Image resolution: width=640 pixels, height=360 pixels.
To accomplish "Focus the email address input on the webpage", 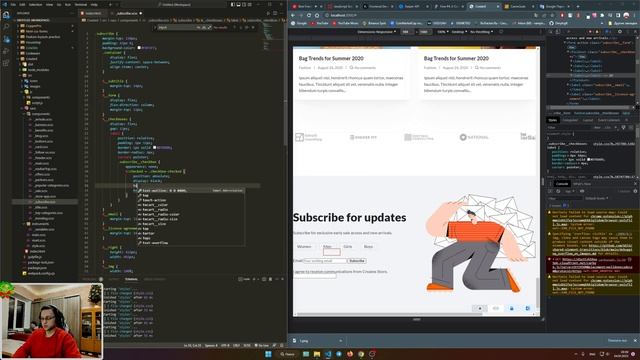I will point(324,260).
